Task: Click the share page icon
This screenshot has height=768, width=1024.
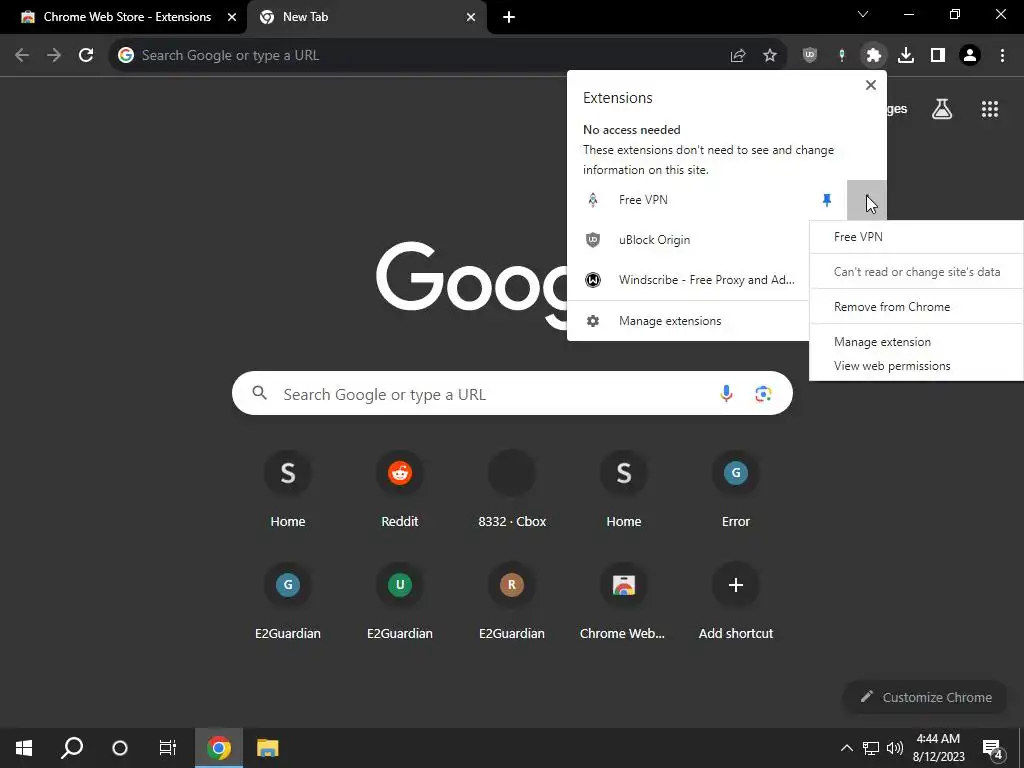Action: (738, 56)
